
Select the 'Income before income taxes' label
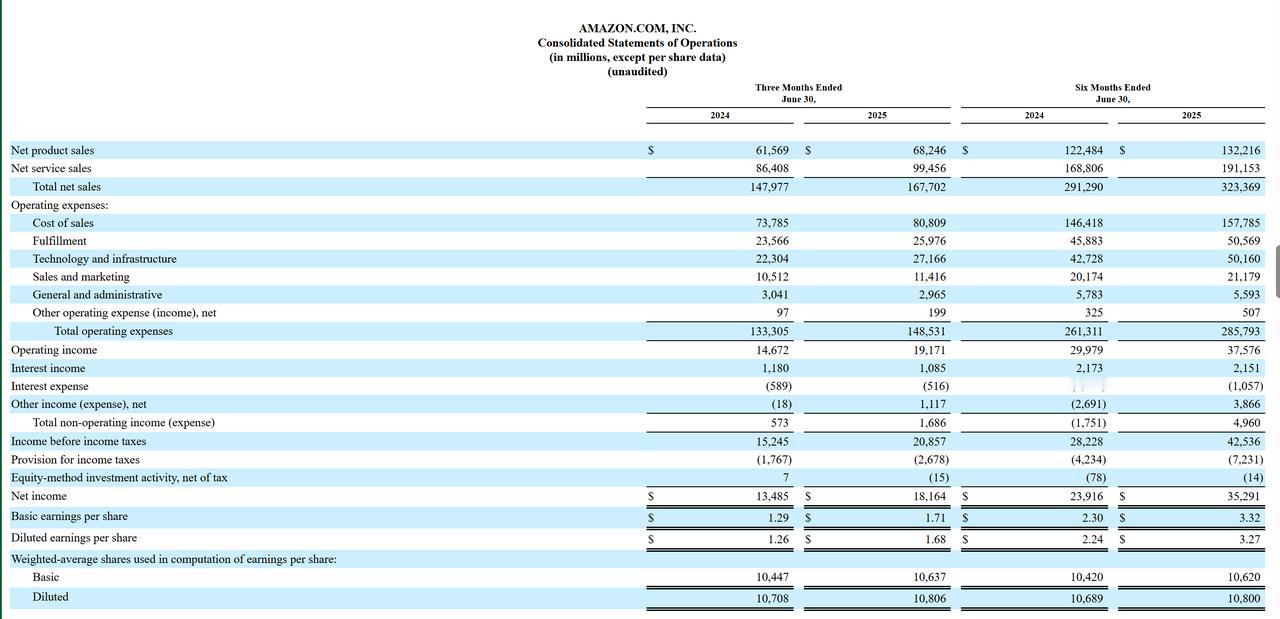(78, 441)
